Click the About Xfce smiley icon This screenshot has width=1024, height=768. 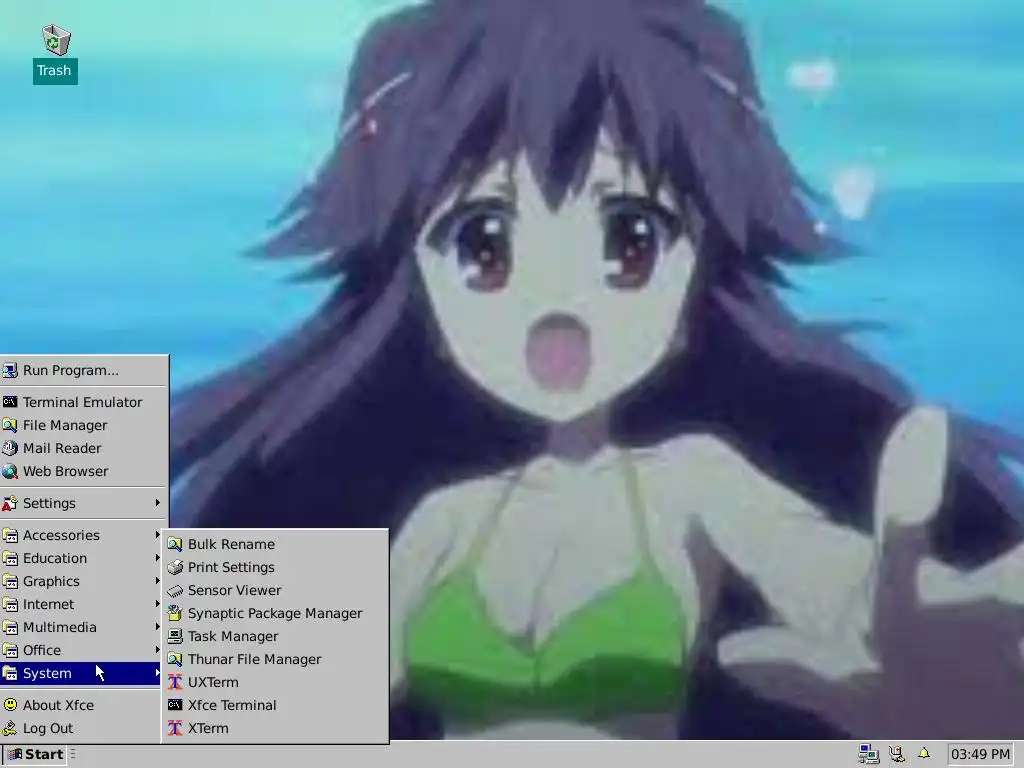tap(10, 705)
